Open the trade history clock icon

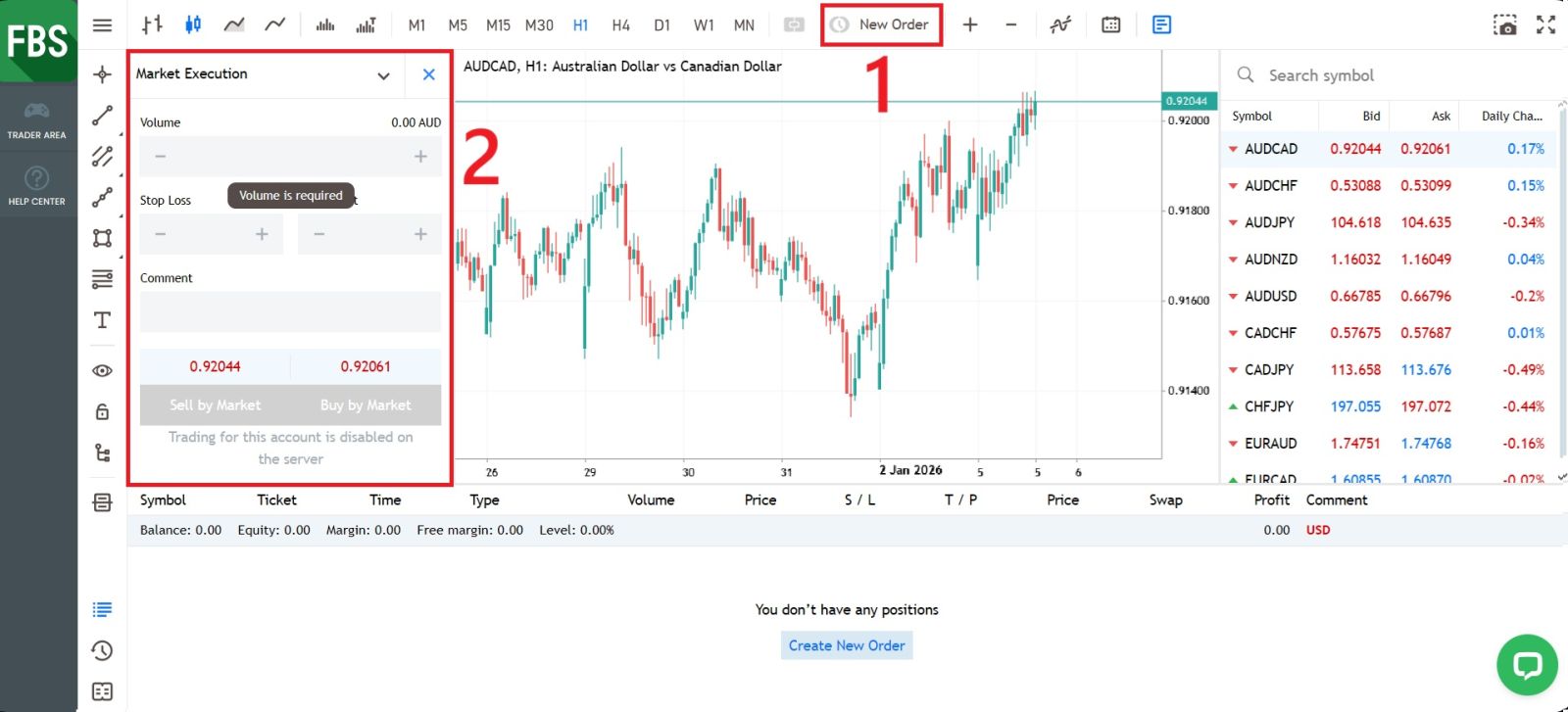(x=102, y=650)
